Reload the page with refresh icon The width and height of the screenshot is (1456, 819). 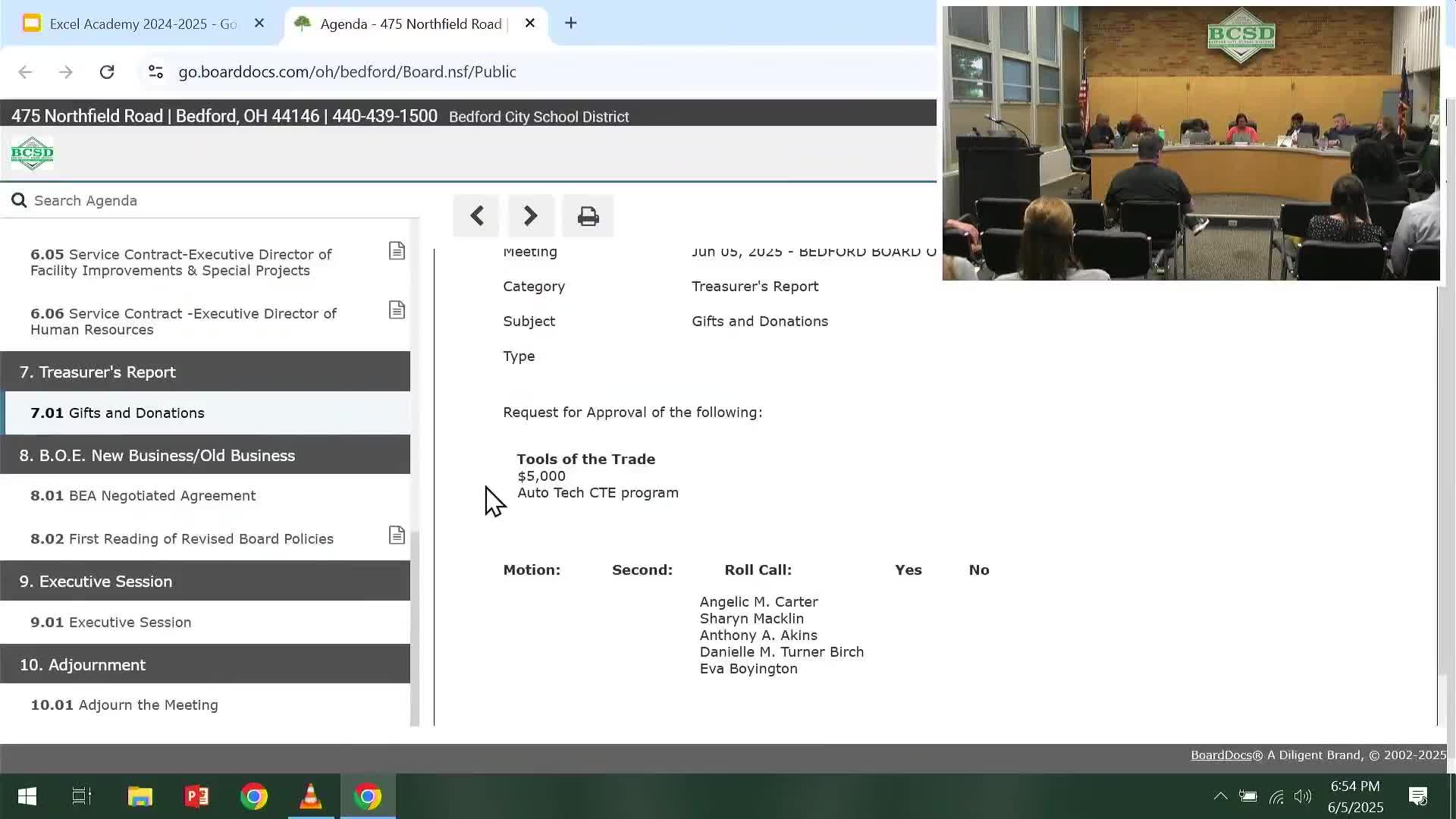(x=107, y=72)
